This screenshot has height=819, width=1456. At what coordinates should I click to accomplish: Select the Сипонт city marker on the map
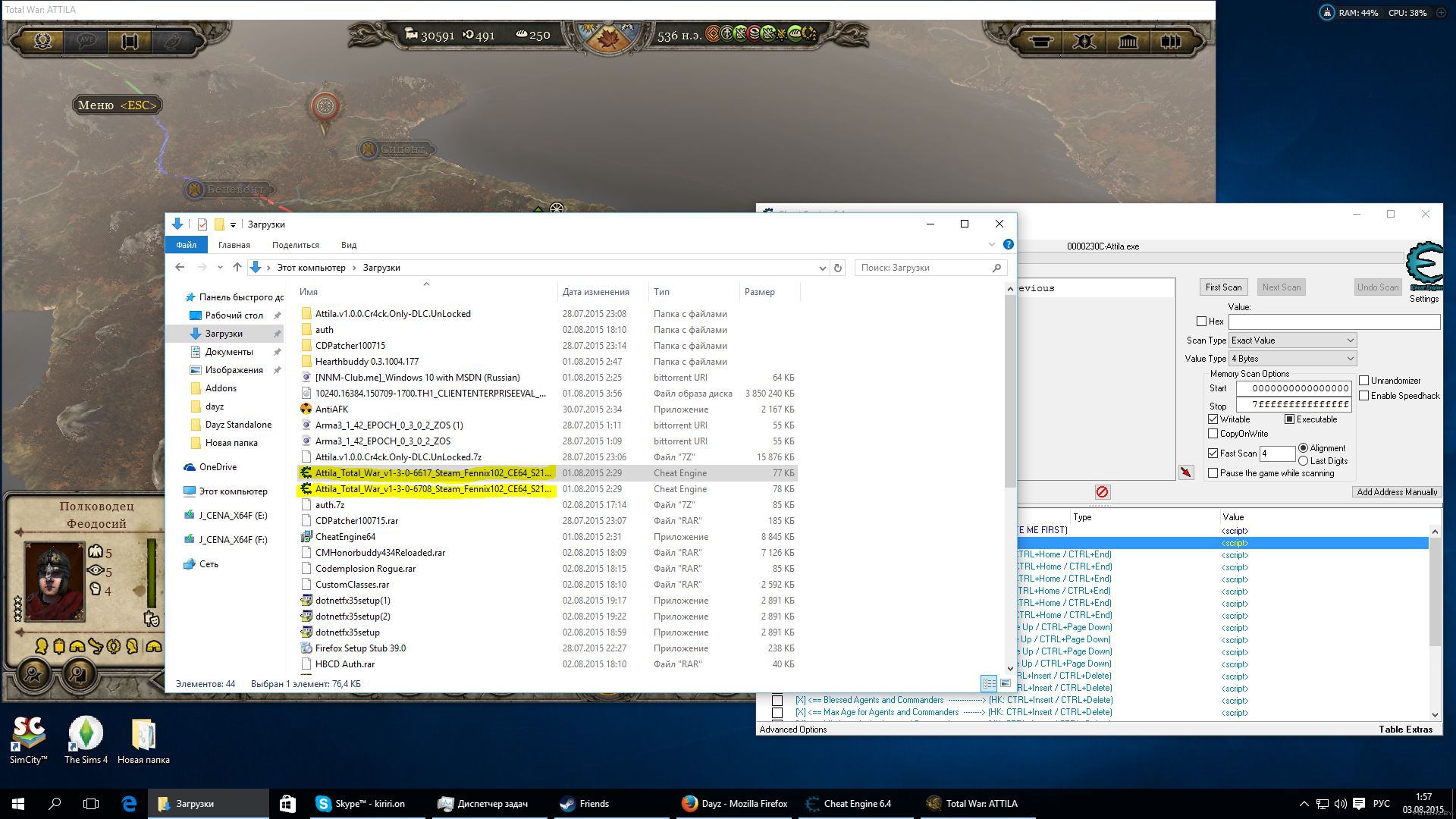pos(395,149)
